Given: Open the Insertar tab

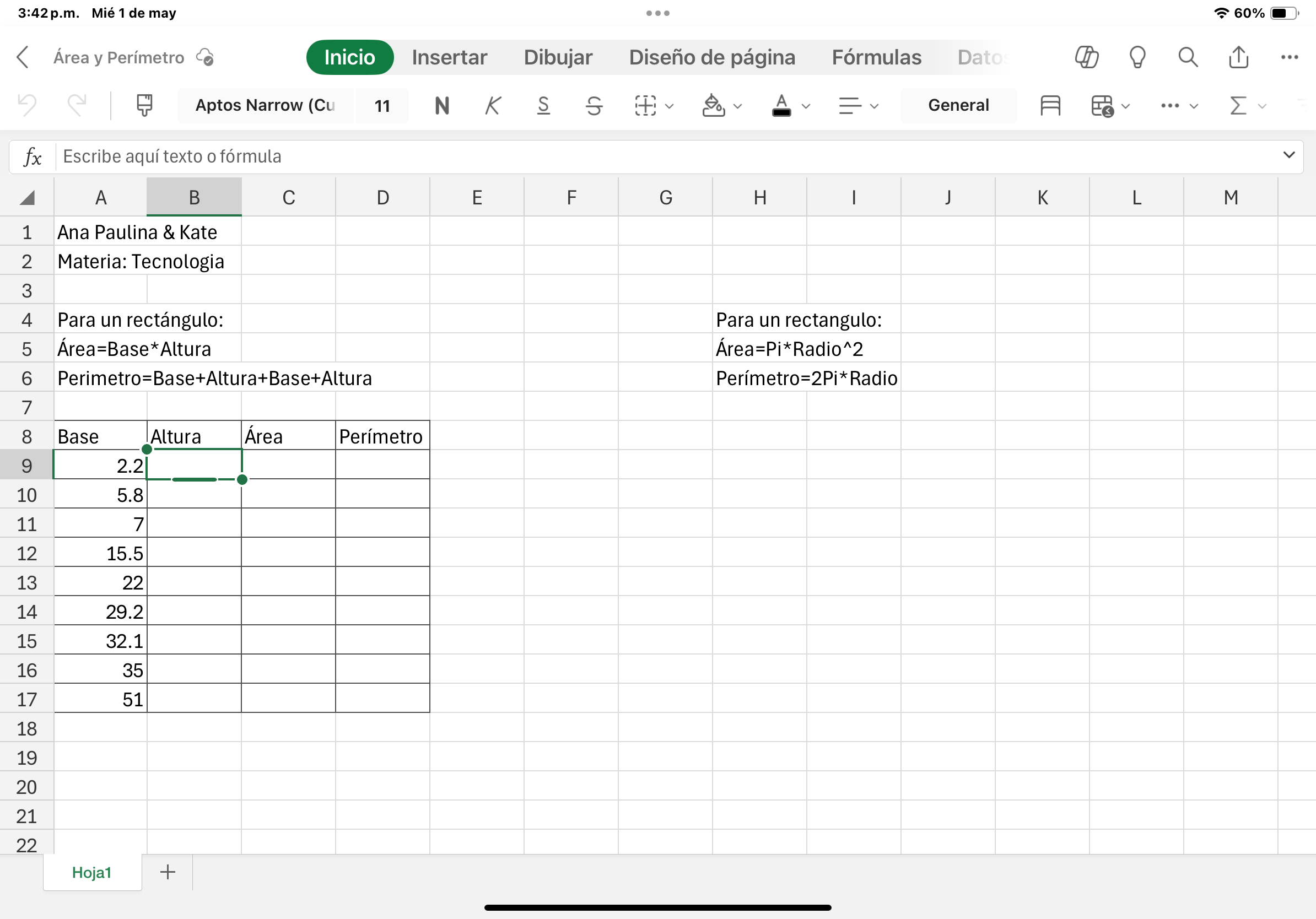Looking at the screenshot, I should (x=449, y=57).
